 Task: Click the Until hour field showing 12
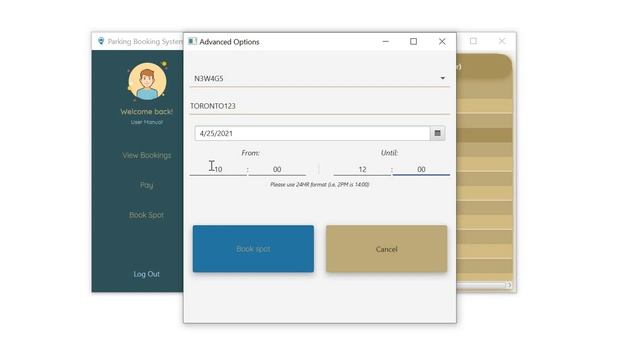[x=362, y=169]
